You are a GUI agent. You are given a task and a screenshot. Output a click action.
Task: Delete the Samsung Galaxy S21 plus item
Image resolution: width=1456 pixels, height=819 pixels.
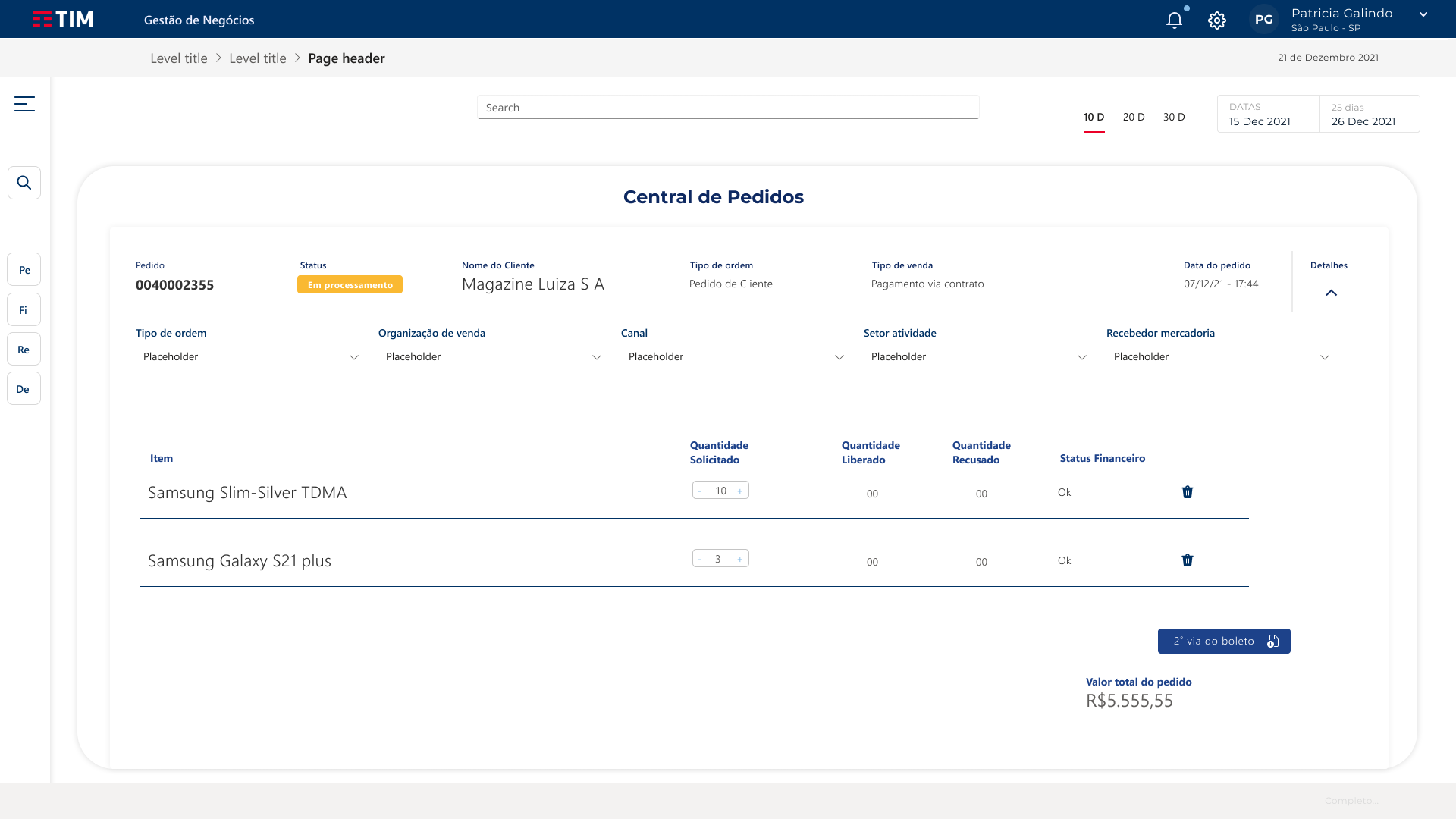1188,560
